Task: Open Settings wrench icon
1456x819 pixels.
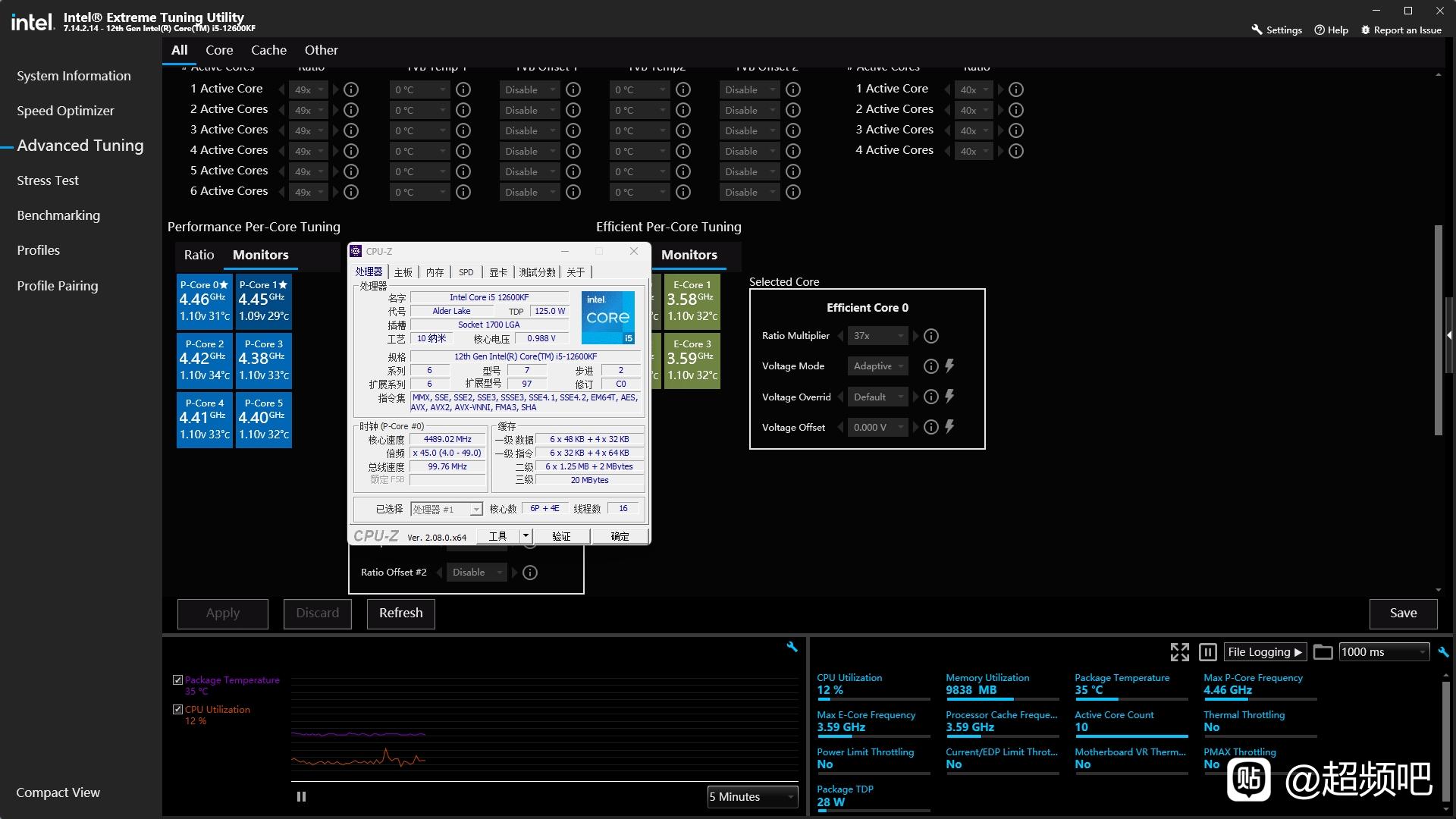Action: 1257,30
